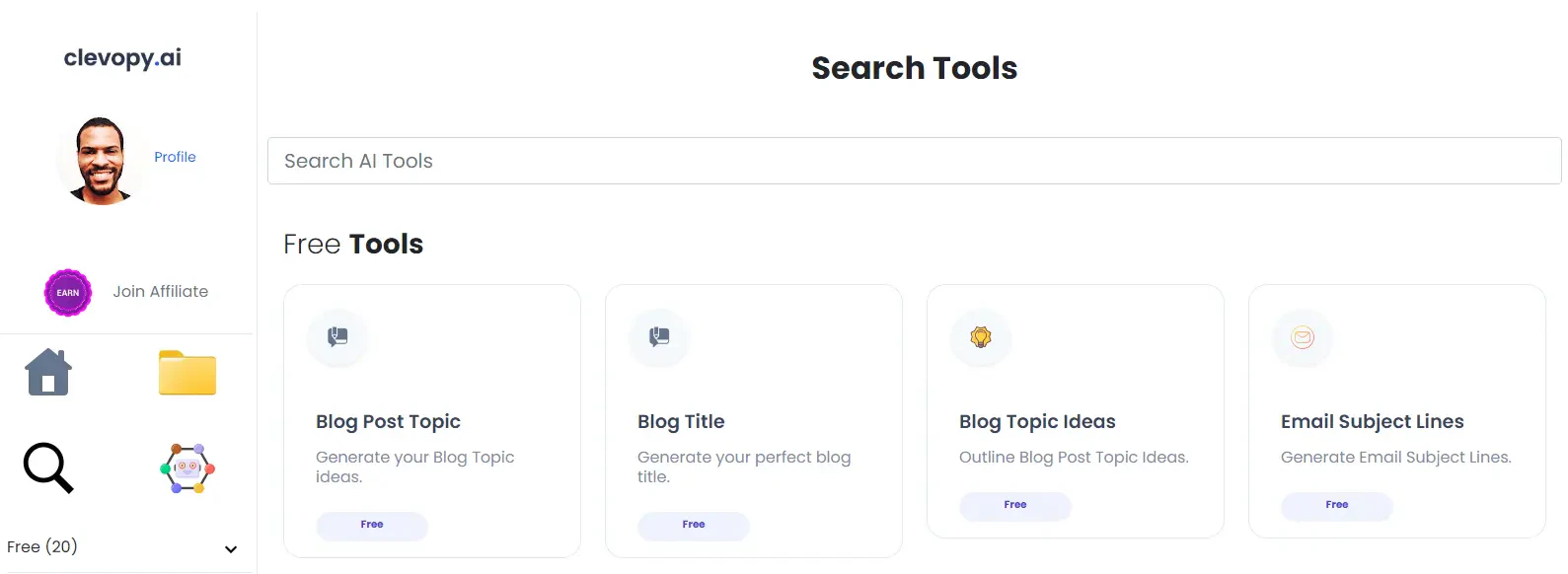1568x574 pixels.
Task: Open the Blog Post Topic tool card
Action: point(431,421)
